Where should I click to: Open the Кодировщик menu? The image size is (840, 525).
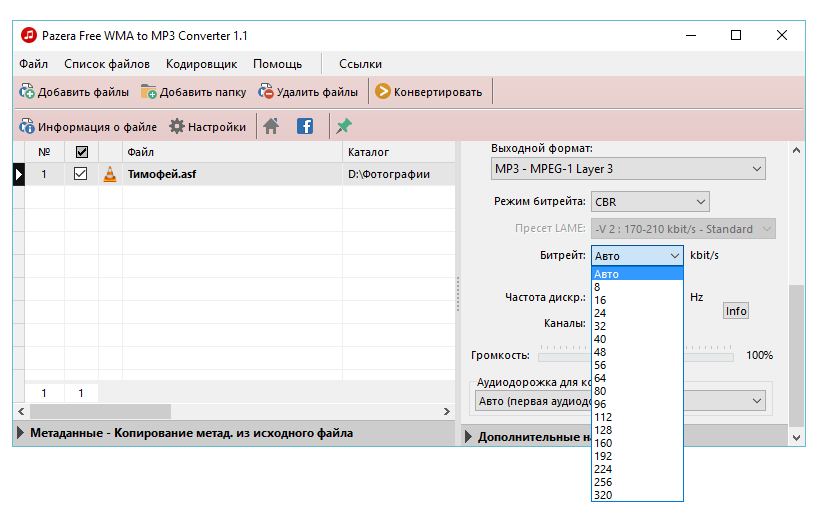[x=201, y=64]
